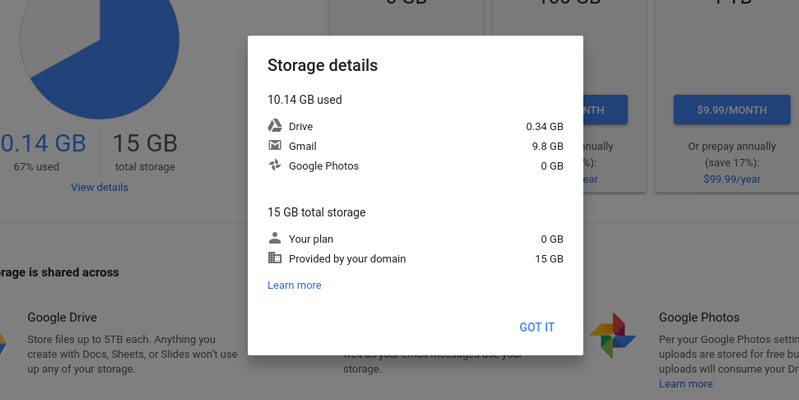Click the Drive icon in storage details
799x400 pixels.
(x=275, y=125)
